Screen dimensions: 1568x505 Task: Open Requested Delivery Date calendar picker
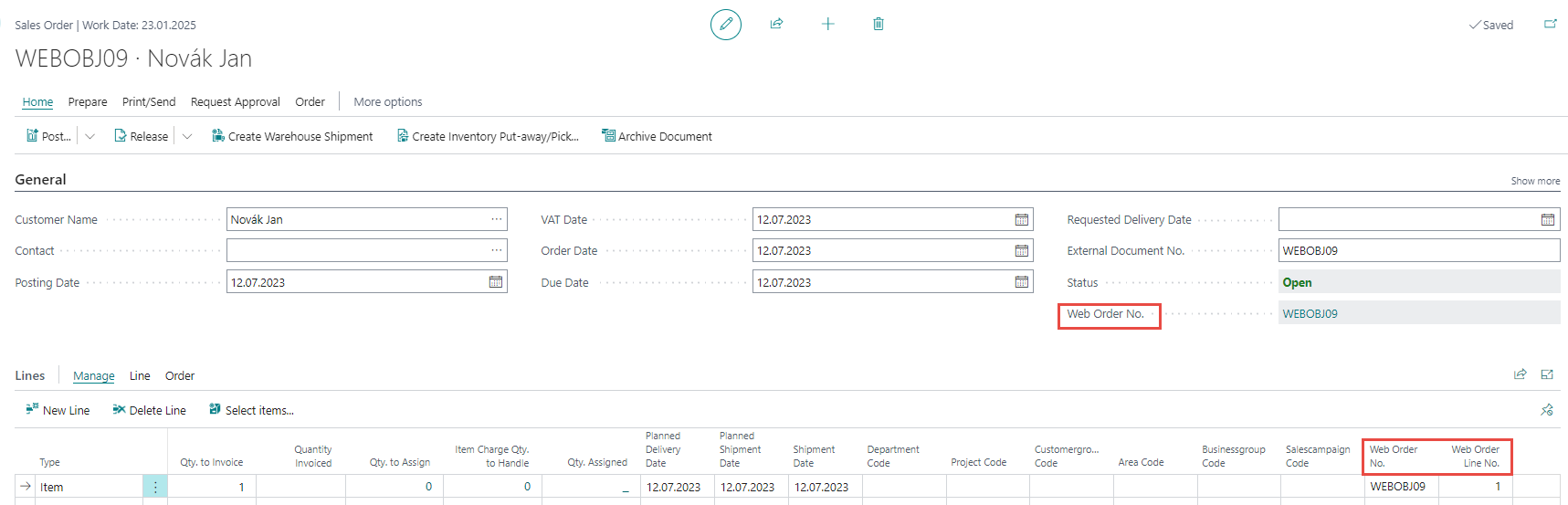point(1547,220)
